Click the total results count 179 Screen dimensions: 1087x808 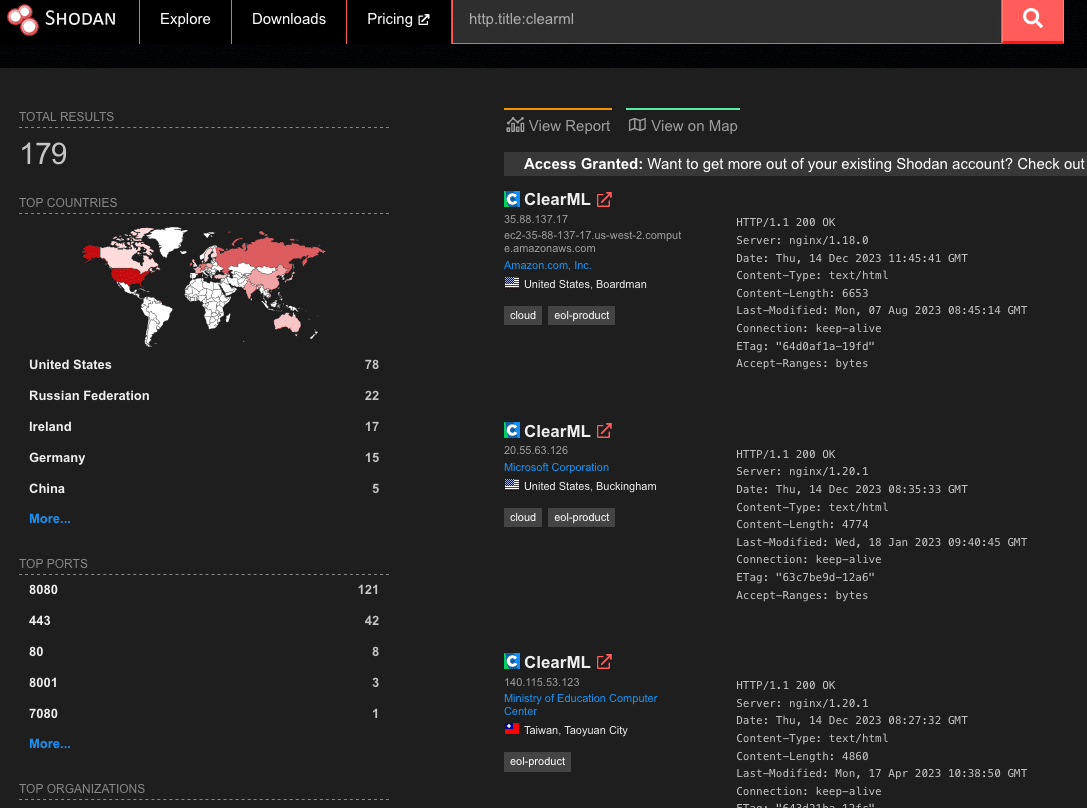(44, 154)
